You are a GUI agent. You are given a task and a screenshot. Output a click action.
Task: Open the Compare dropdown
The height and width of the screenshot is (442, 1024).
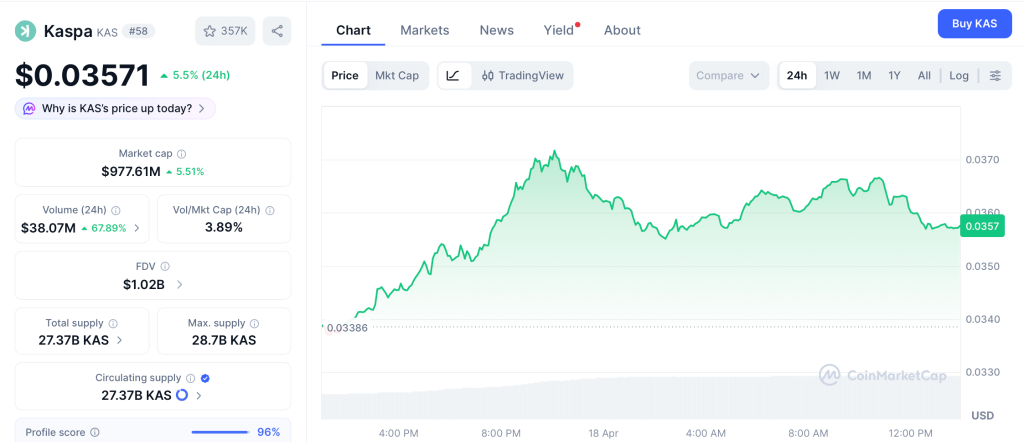(x=729, y=76)
